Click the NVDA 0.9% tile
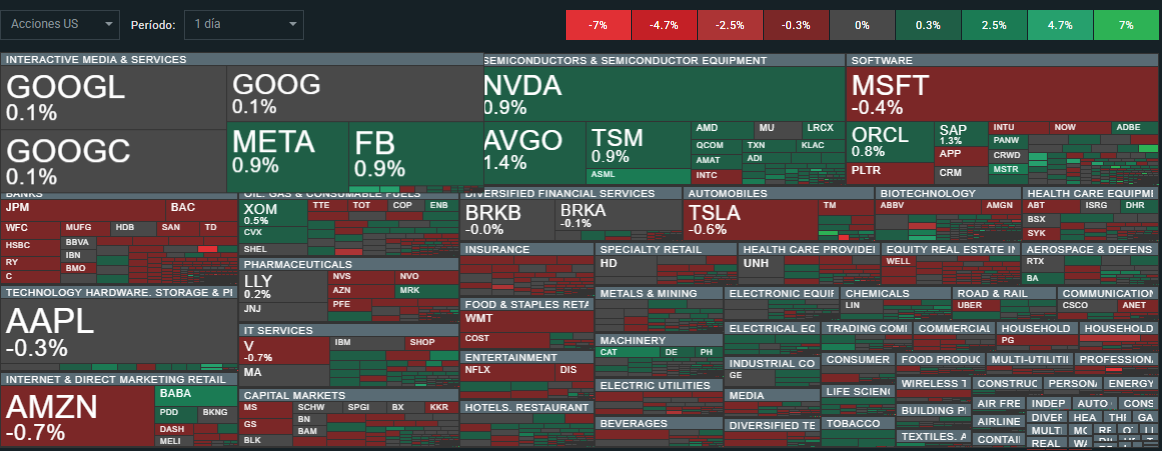 (x=664, y=94)
